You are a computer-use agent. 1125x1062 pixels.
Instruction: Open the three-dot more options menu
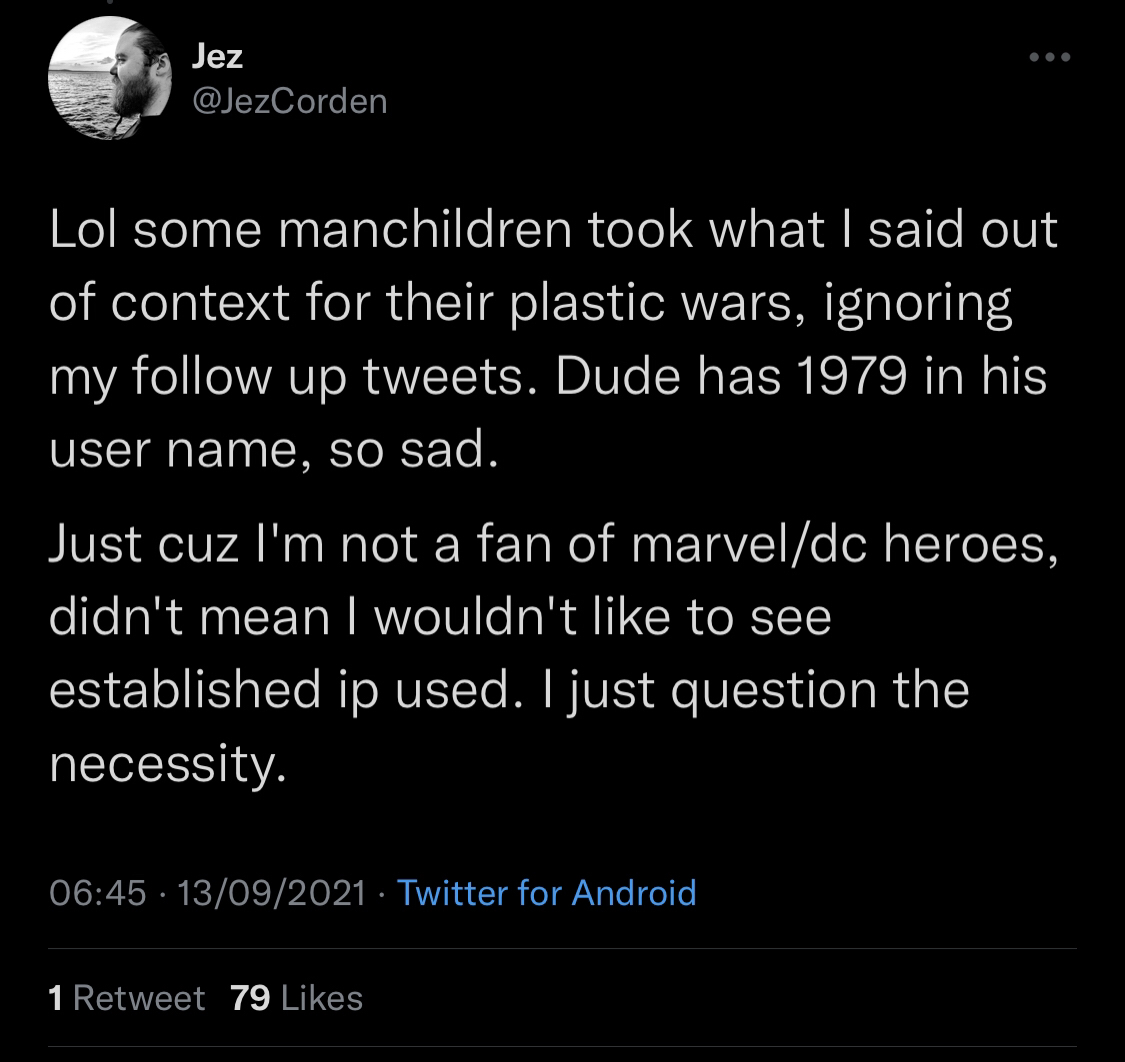click(1050, 58)
